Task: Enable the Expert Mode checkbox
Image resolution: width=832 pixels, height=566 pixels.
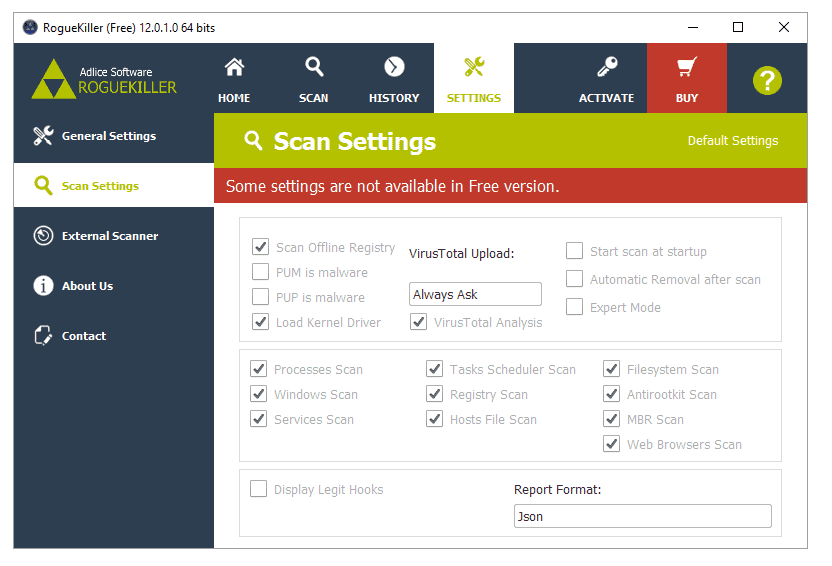Action: (x=574, y=307)
